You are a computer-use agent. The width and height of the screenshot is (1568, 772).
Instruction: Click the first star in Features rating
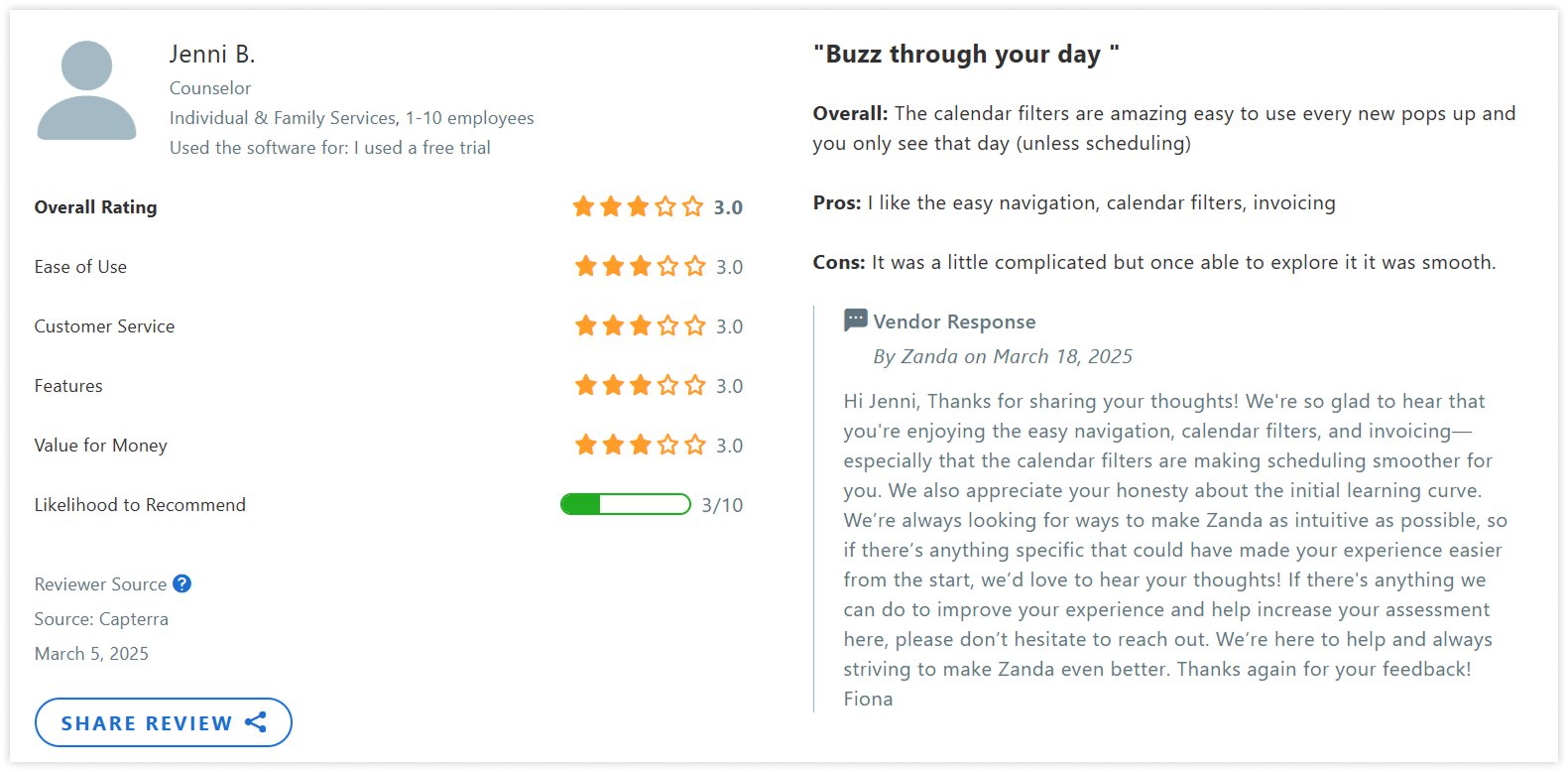point(584,385)
